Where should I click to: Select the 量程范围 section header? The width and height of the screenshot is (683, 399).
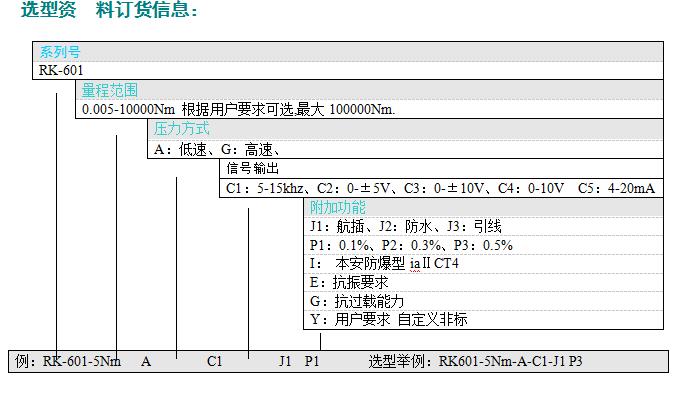[109, 90]
